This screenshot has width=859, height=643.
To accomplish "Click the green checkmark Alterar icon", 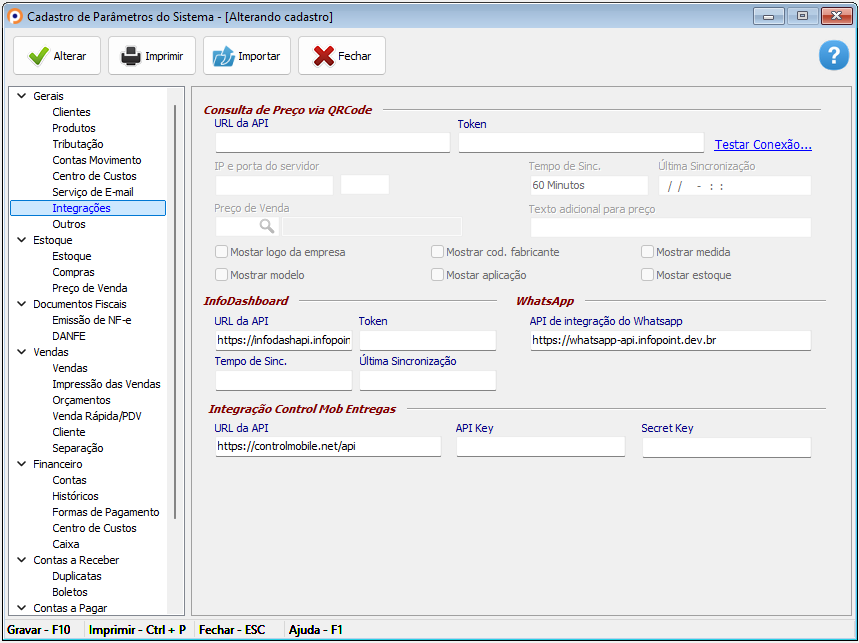I will pos(38,57).
